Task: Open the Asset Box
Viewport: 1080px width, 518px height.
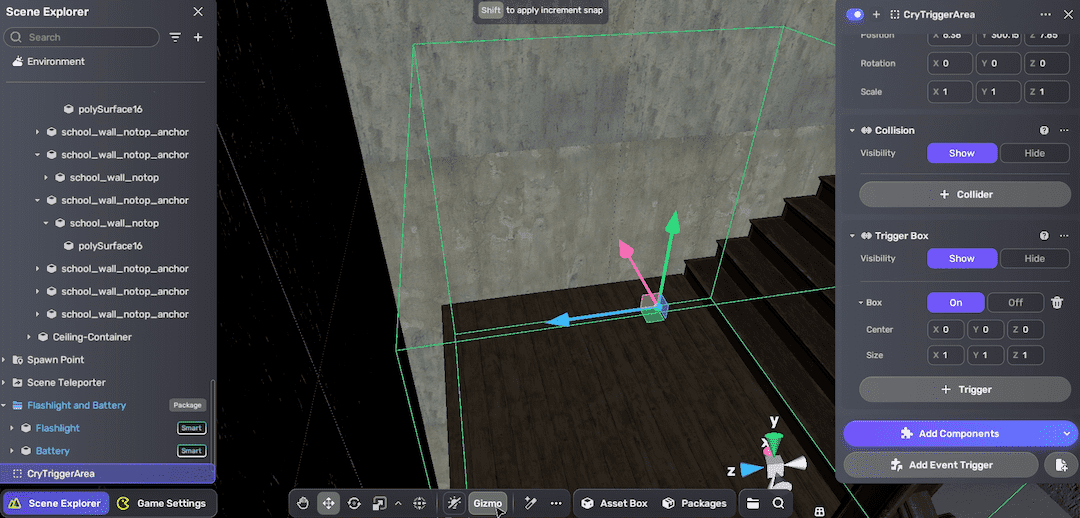Action: point(614,504)
